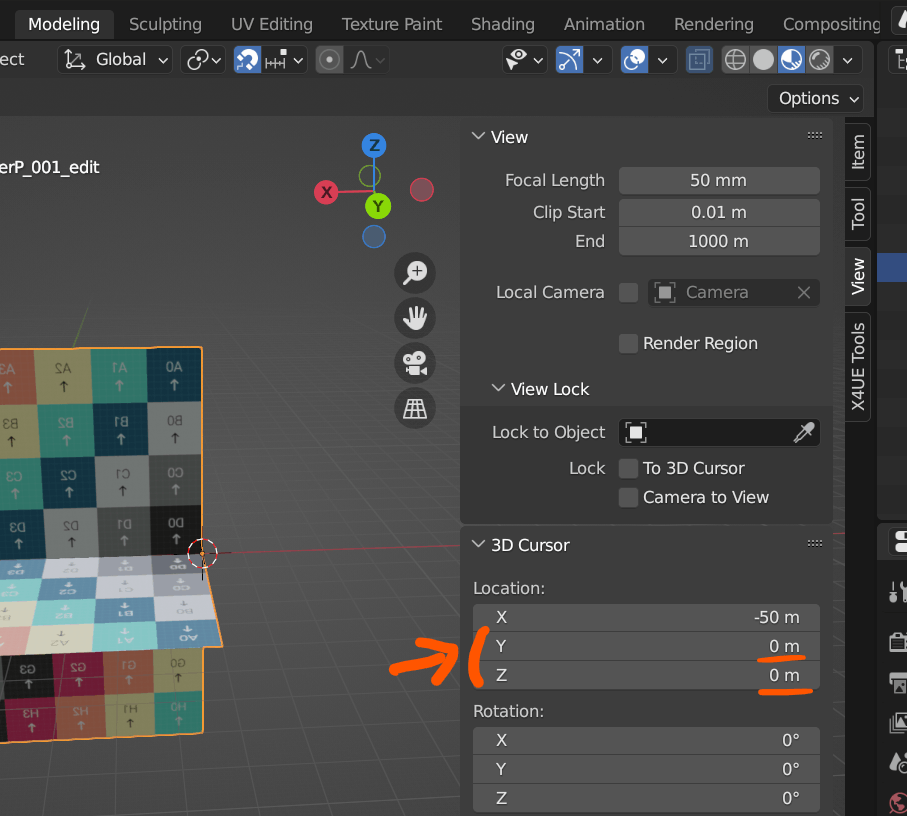Switch to Animation workspace tab
The width and height of the screenshot is (907, 816).
(604, 24)
